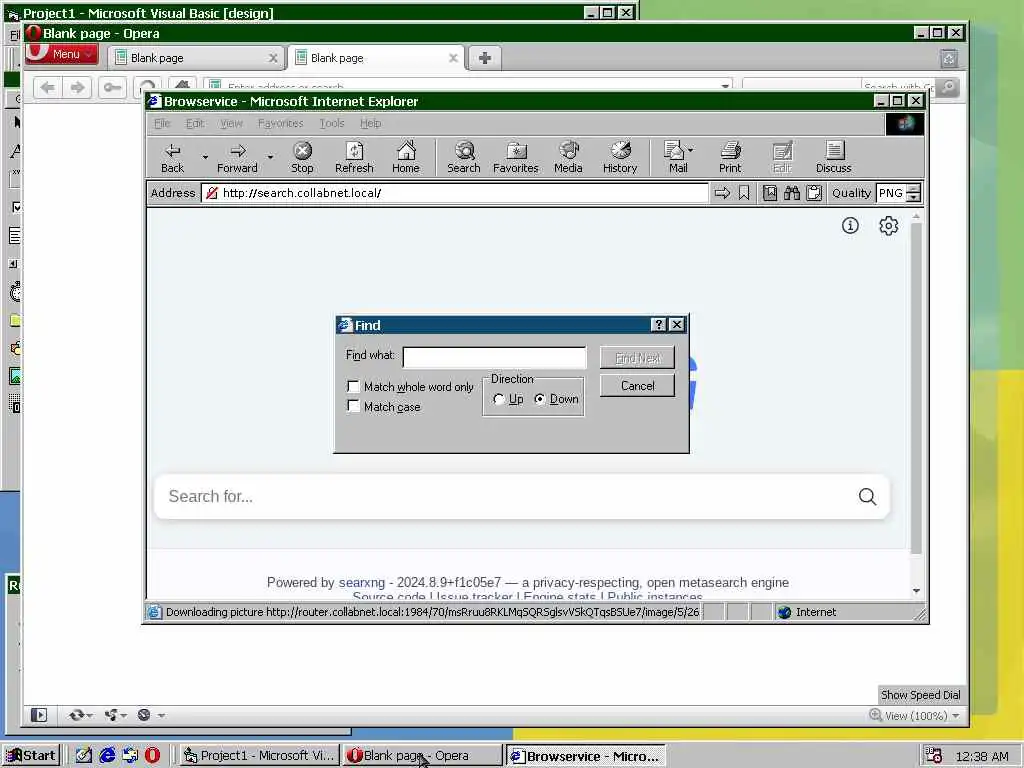The height and width of the screenshot is (768, 1024).
Task: Open the View menu in Browservice
Action: [x=231, y=123]
